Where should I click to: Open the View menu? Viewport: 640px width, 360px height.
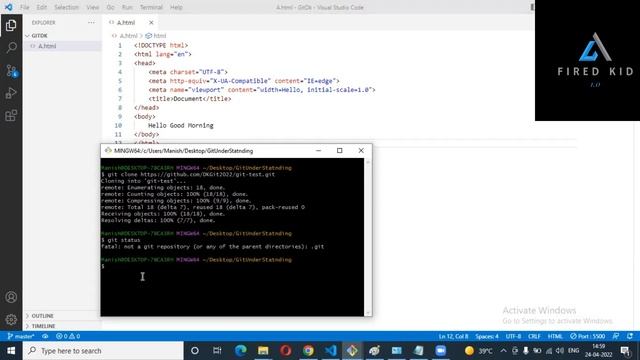93,7
